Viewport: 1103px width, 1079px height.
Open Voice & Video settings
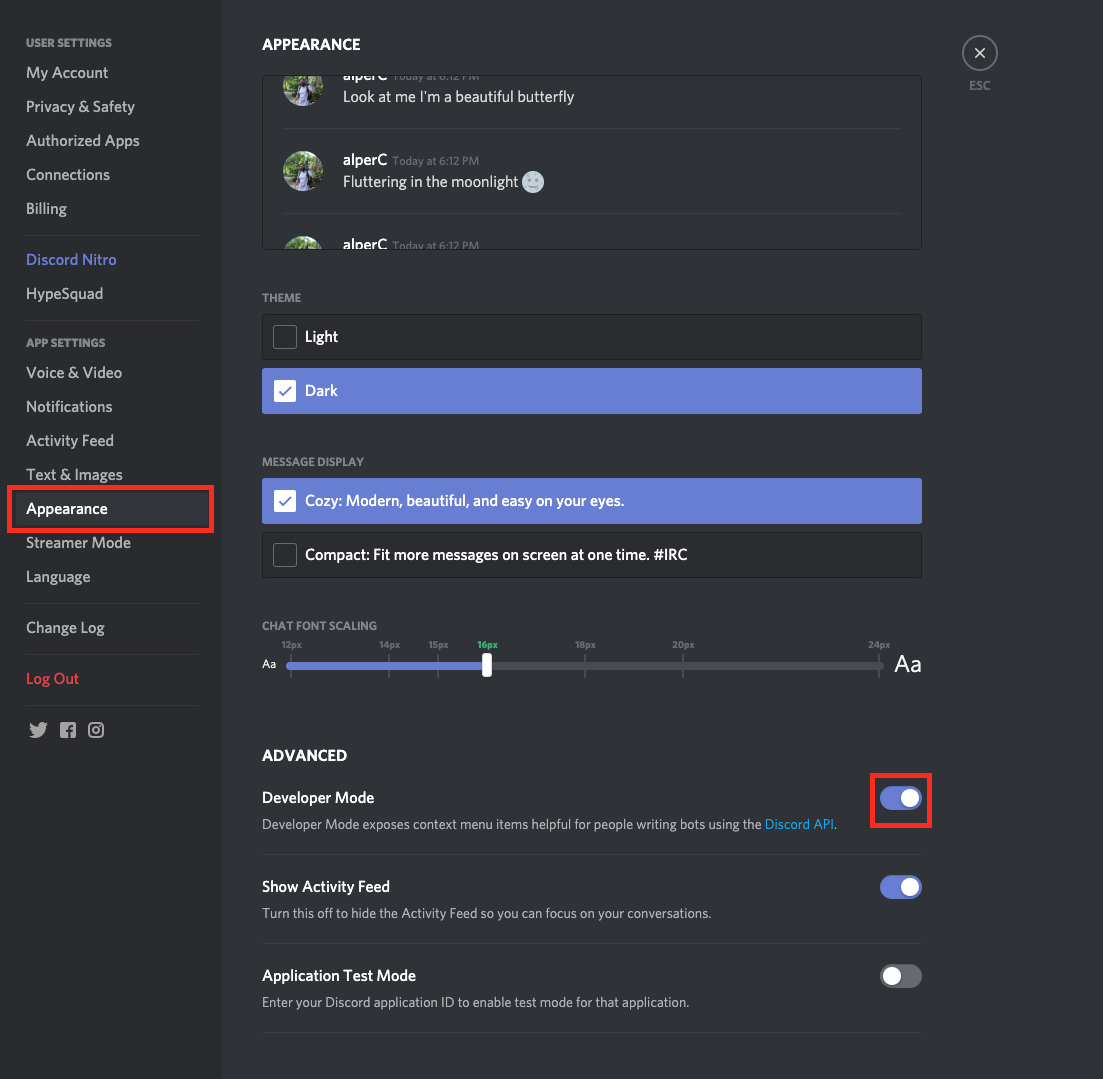point(74,373)
